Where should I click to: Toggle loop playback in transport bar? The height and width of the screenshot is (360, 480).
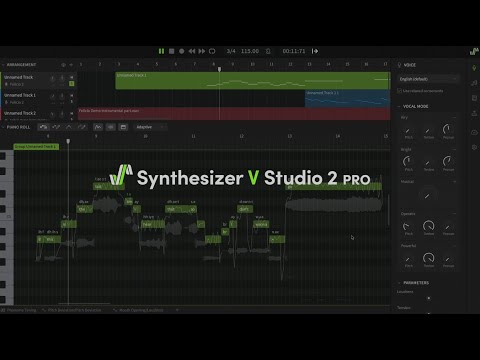(x=212, y=51)
